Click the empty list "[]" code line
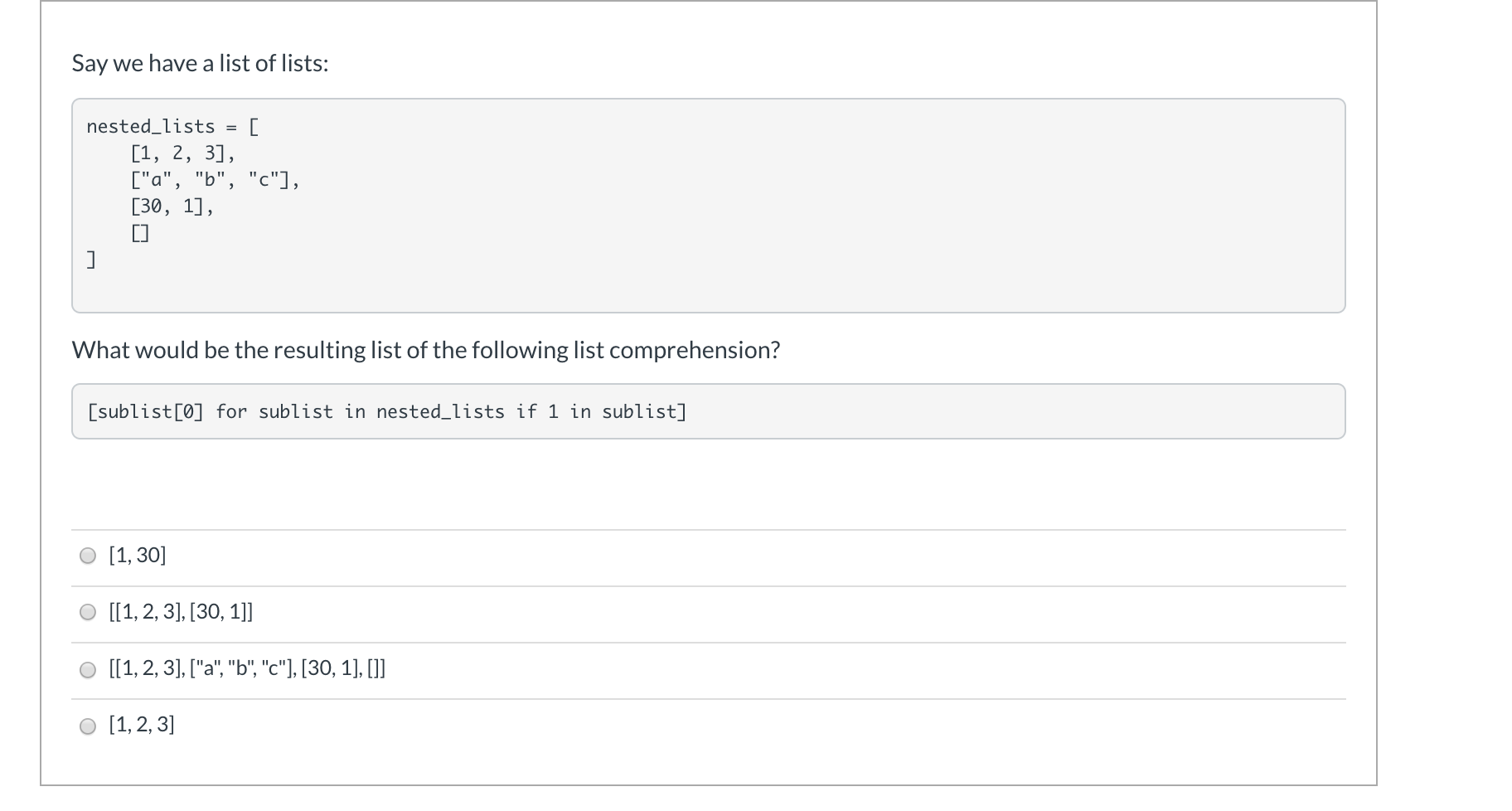The width and height of the screenshot is (1512, 811). pyautogui.click(x=140, y=234)
